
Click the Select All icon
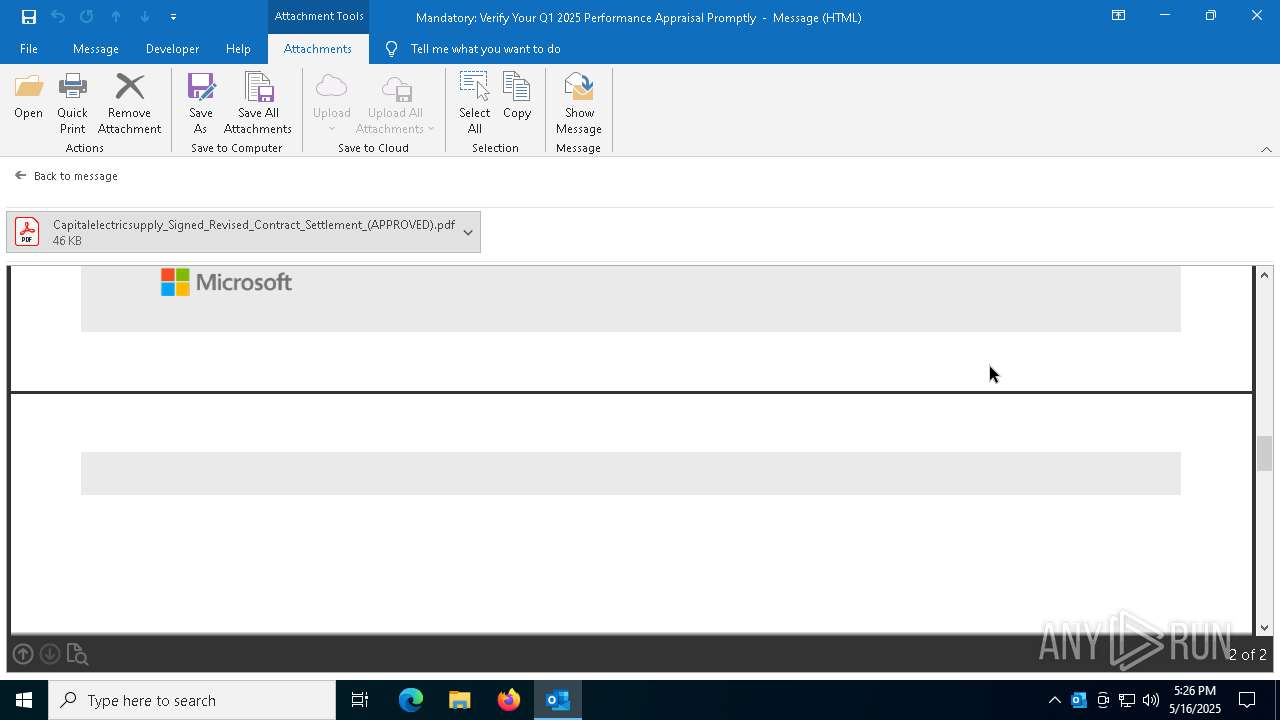[x=475, y=104]
